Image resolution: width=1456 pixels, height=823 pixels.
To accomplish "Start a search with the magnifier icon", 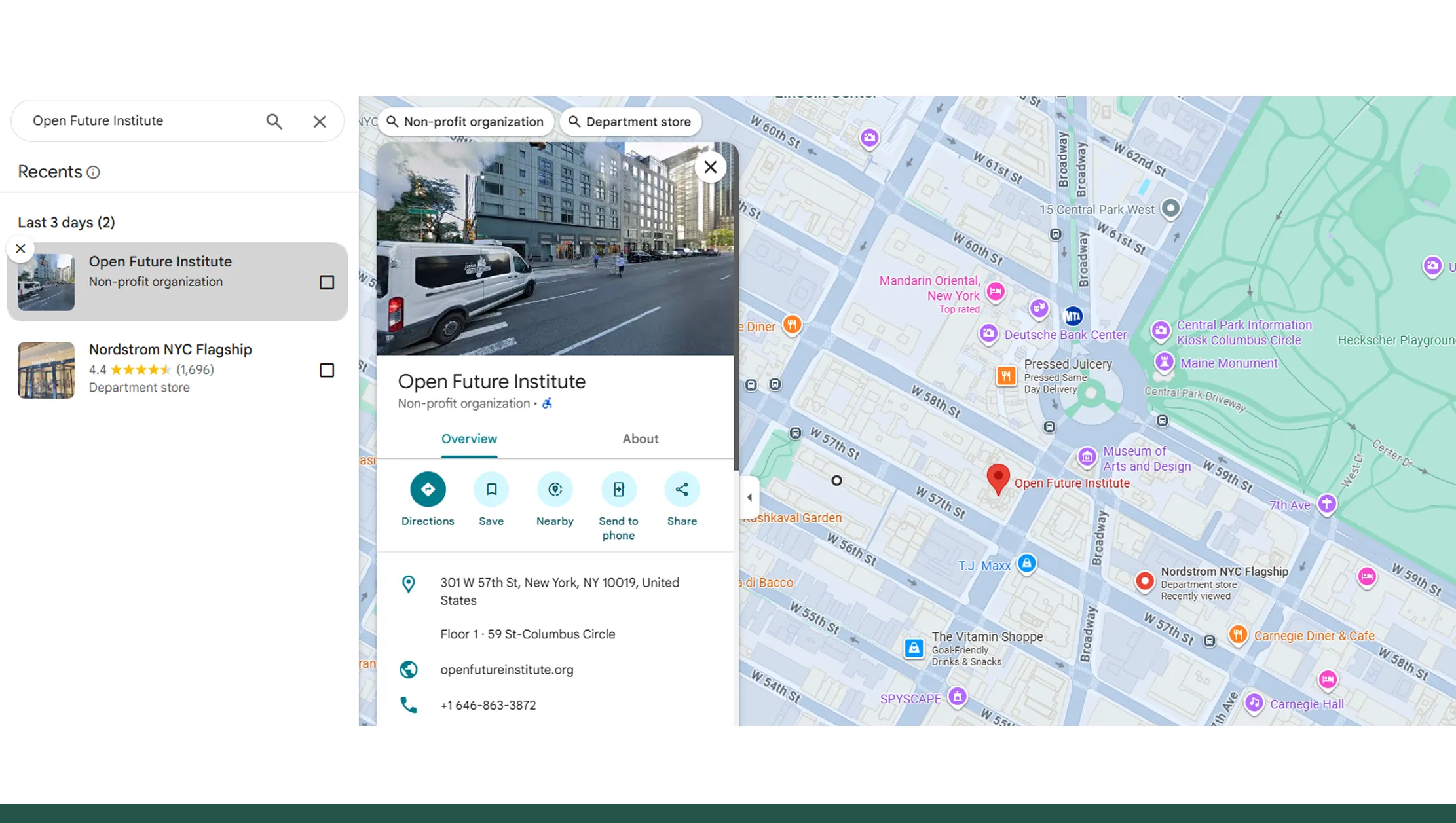I will click(x=274, y=120).
